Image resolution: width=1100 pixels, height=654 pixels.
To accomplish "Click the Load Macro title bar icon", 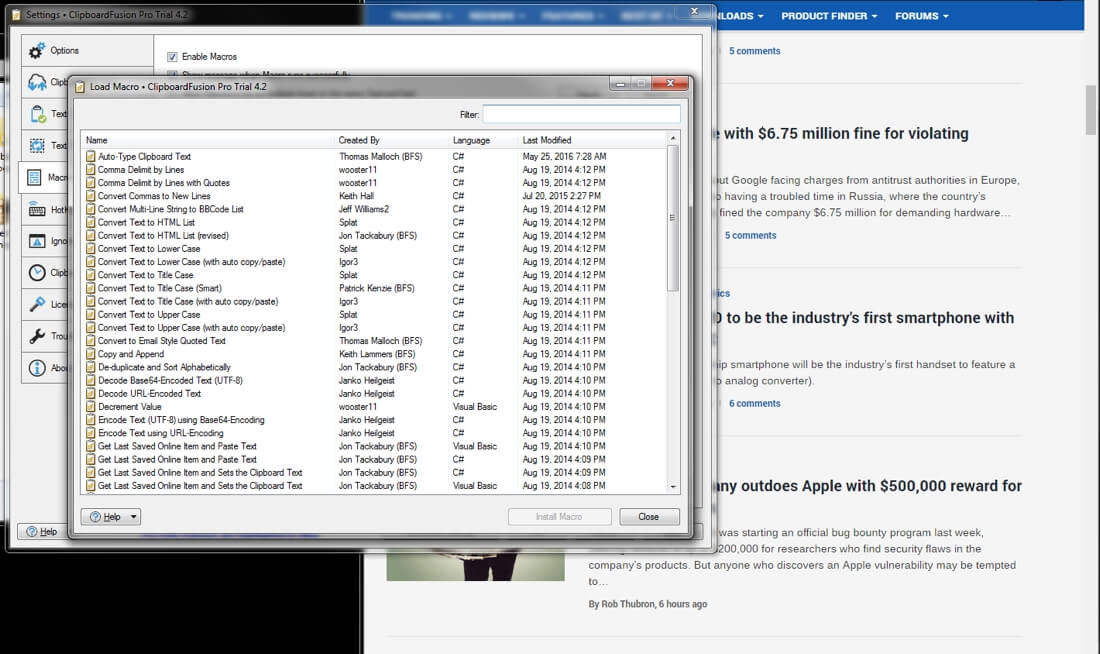I will coord(80,87).
